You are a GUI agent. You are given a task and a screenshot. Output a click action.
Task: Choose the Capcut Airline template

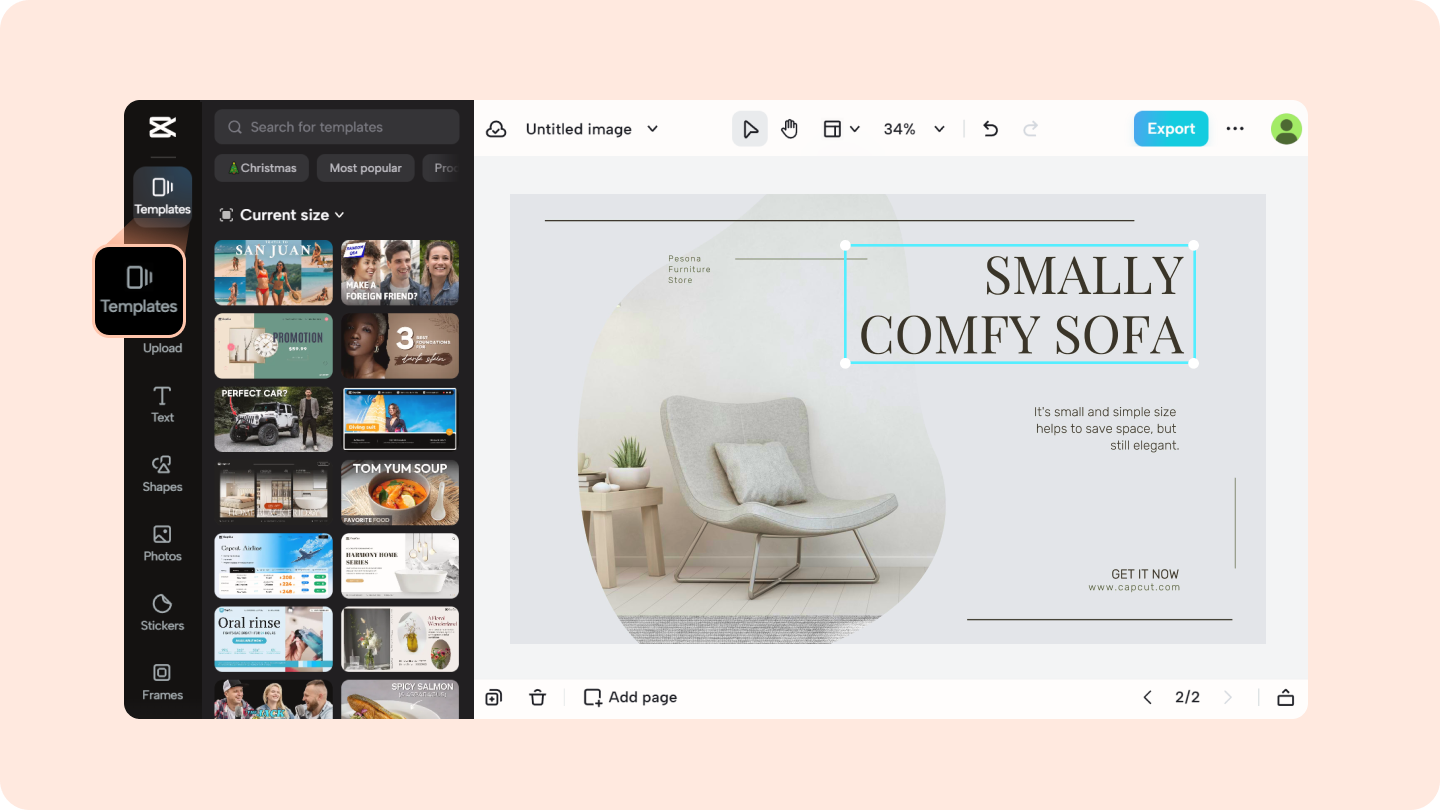274,566
